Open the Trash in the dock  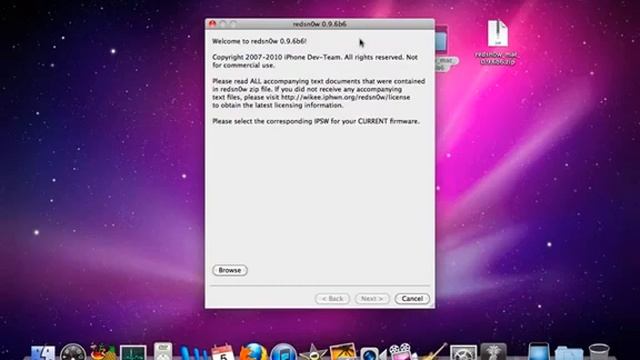point(599,353)
